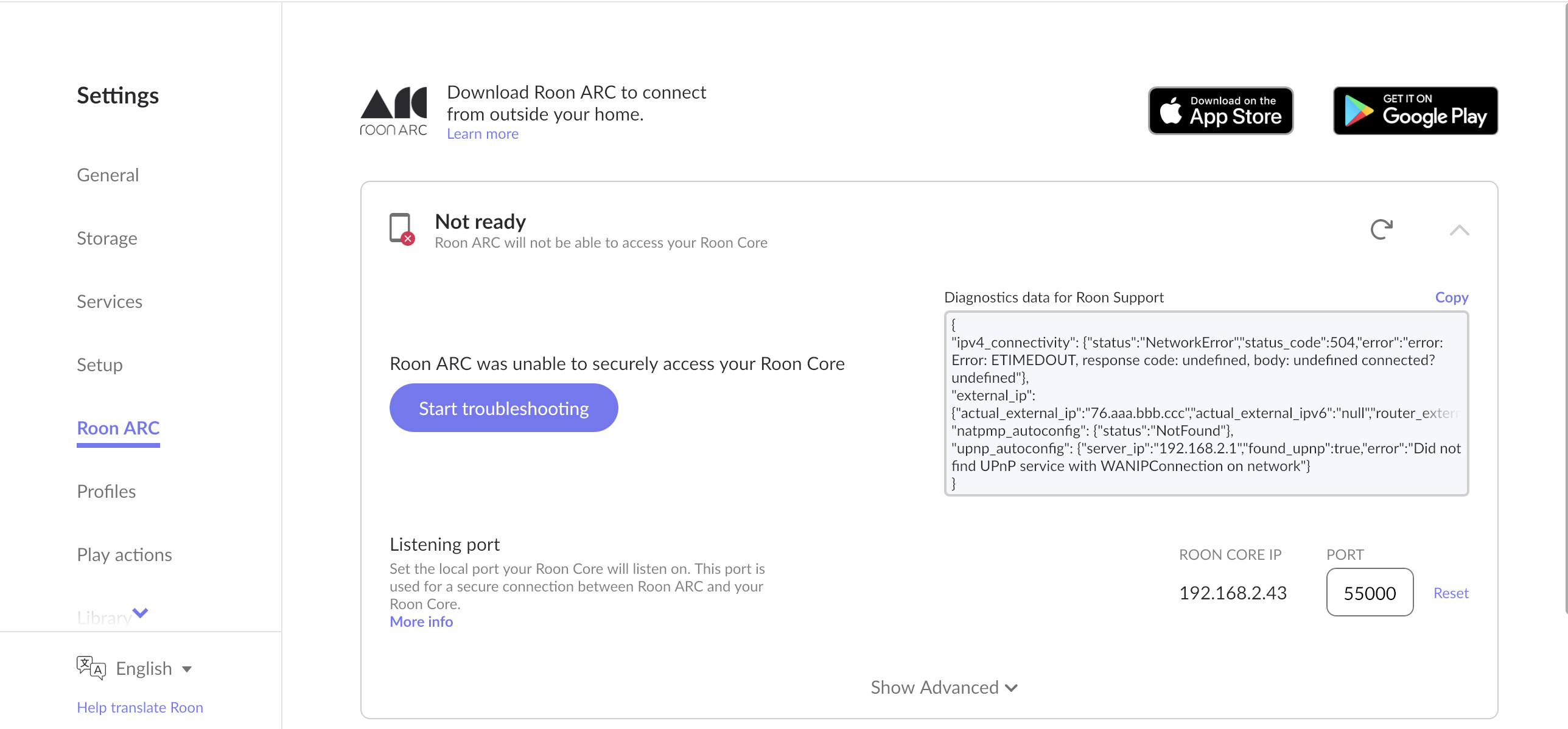This screenshot has height=729, width=1568.
Task: Open the General settings tab
Action: [x=108, y=175]
